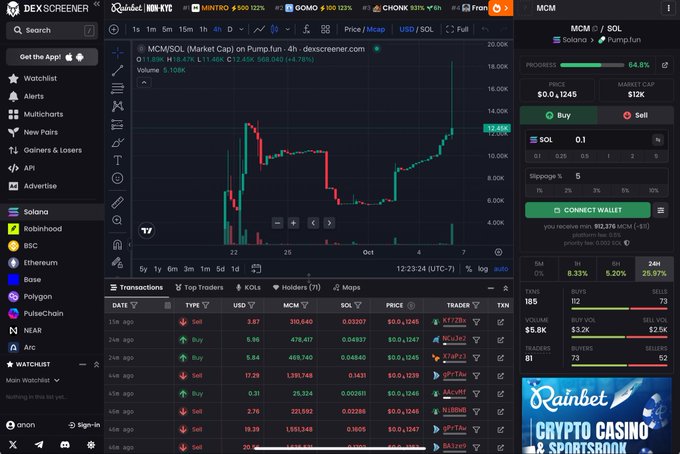
Task: Select the forecasting/measurement tool
Action: [x=118, y=124]
